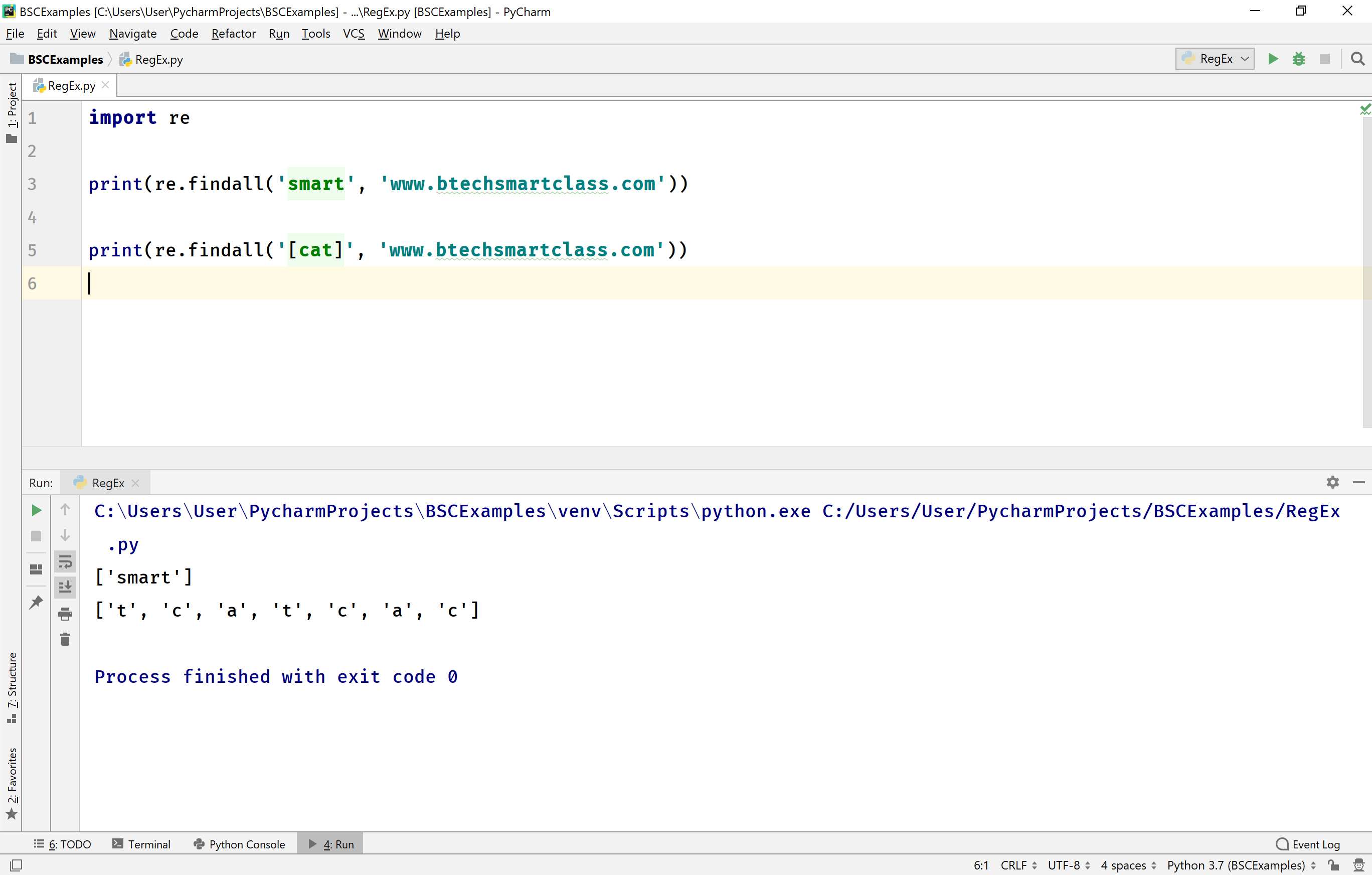
Task: Start debugging with the bug icon
Action: (1299, 59)
